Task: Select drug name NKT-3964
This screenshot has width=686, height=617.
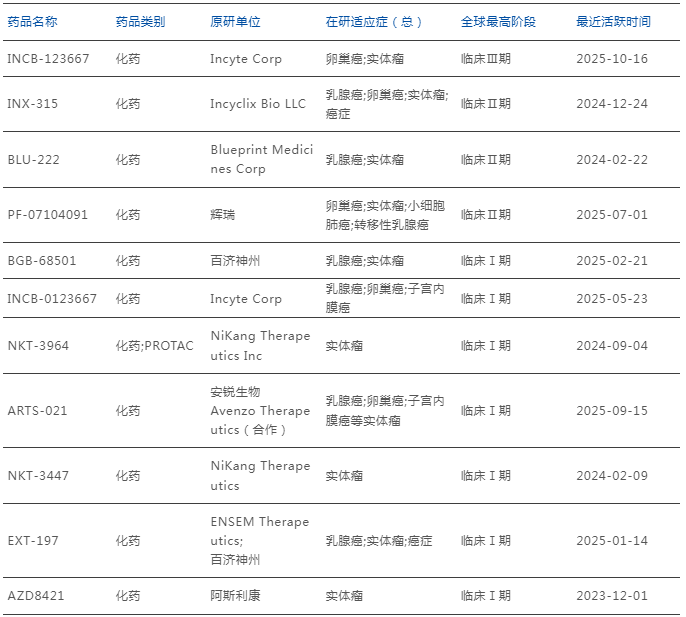Action: pos(38,346)
